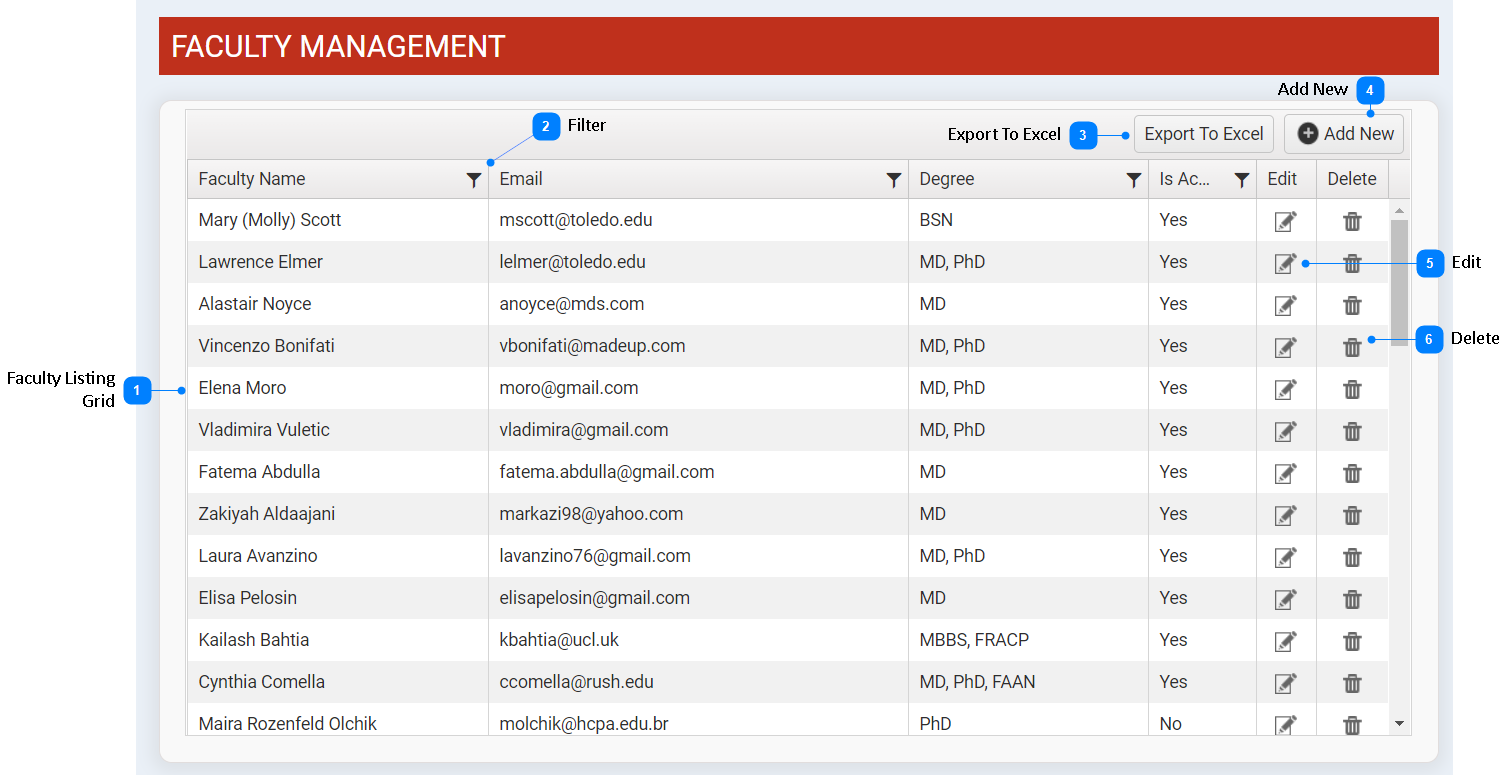Viewport: 1507px width, 775px height.
Task: Delete Zakiyah Aldaajani from faculty
Action: (x=1352, y=515)
